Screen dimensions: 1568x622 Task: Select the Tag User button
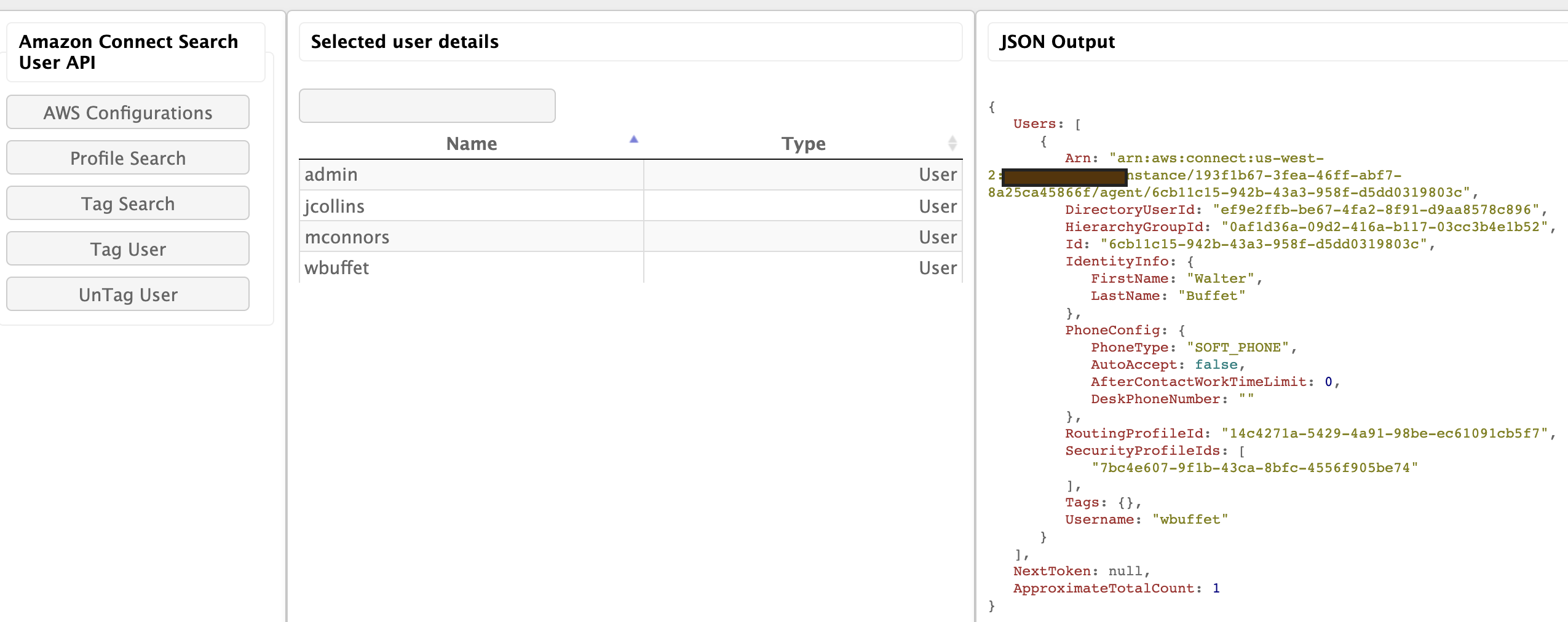[x=128, y=248]
